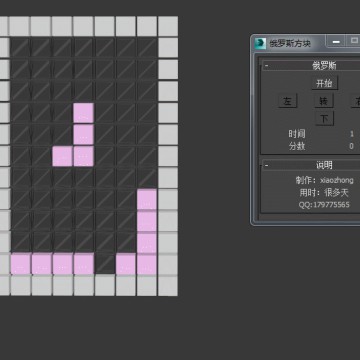Collapse the 俄罗斯 rollout via minus sign

click(266, 66)
